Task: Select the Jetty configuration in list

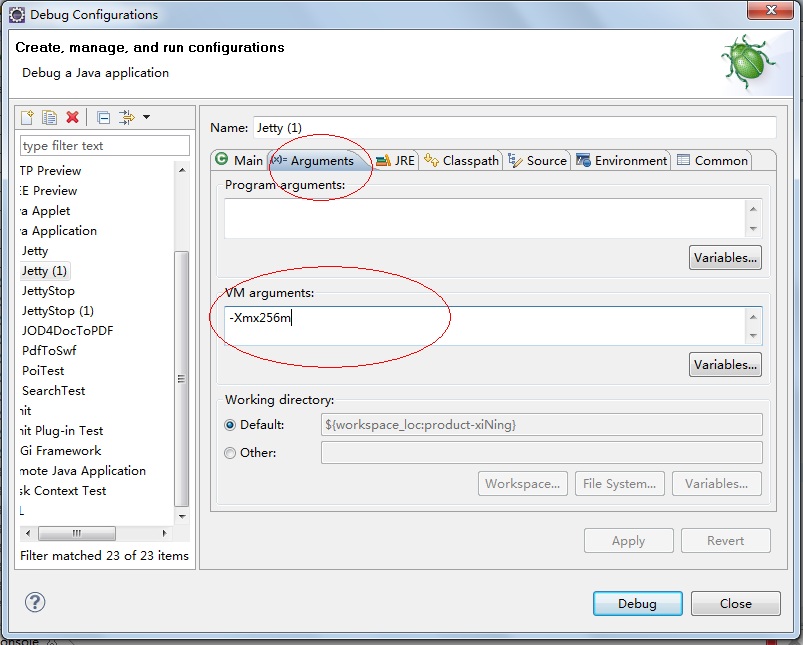Action: pos(35,251)
